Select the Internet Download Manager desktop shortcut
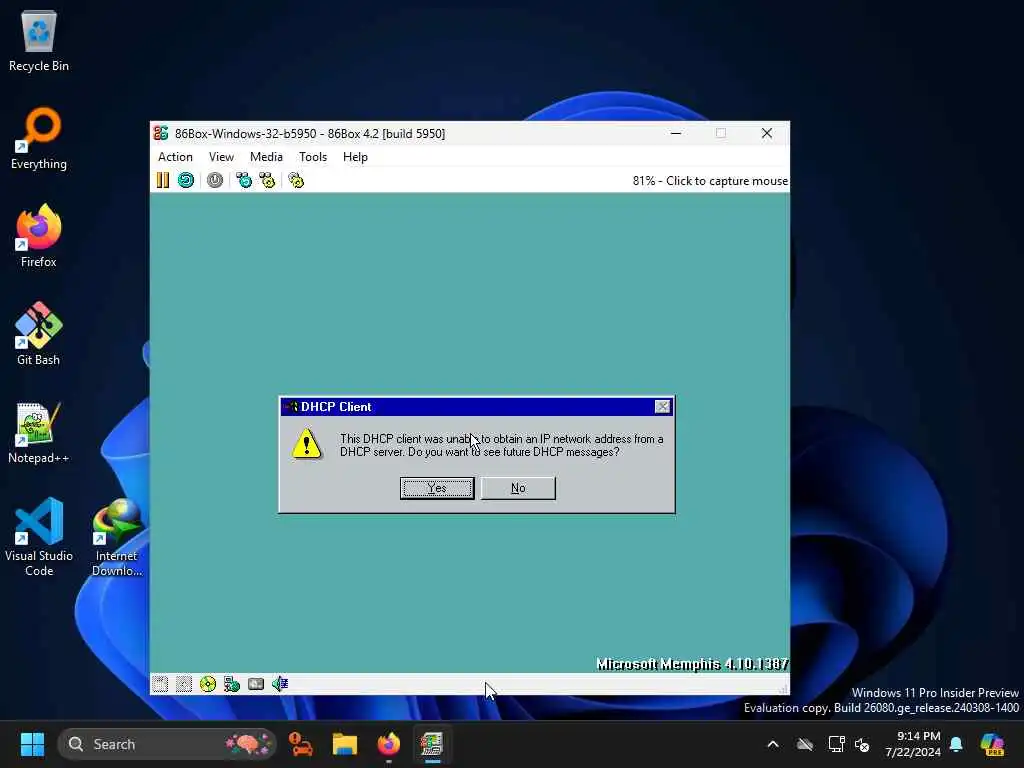1024x768 pixels. (x=117, y=537)
